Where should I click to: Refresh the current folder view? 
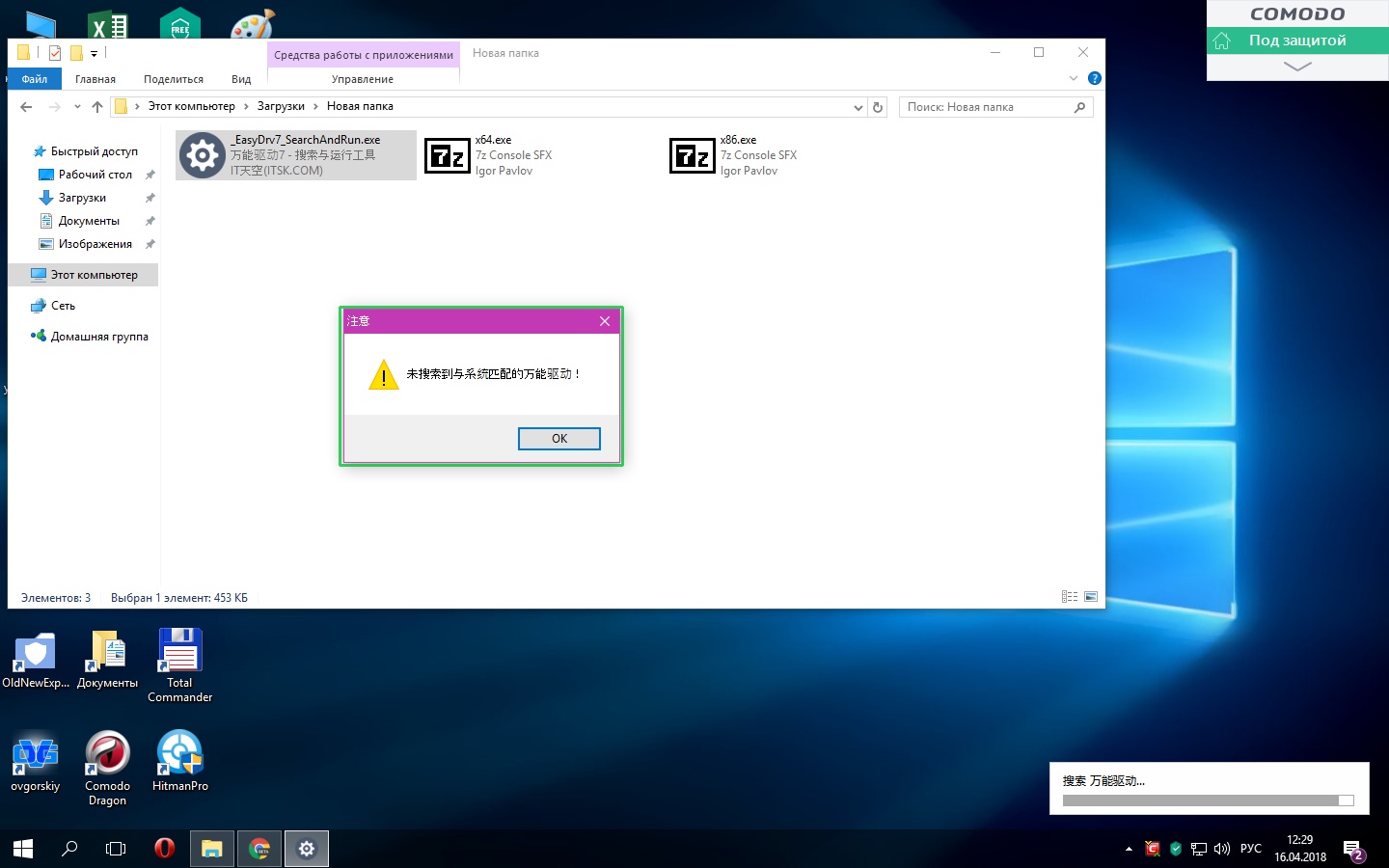878,107
